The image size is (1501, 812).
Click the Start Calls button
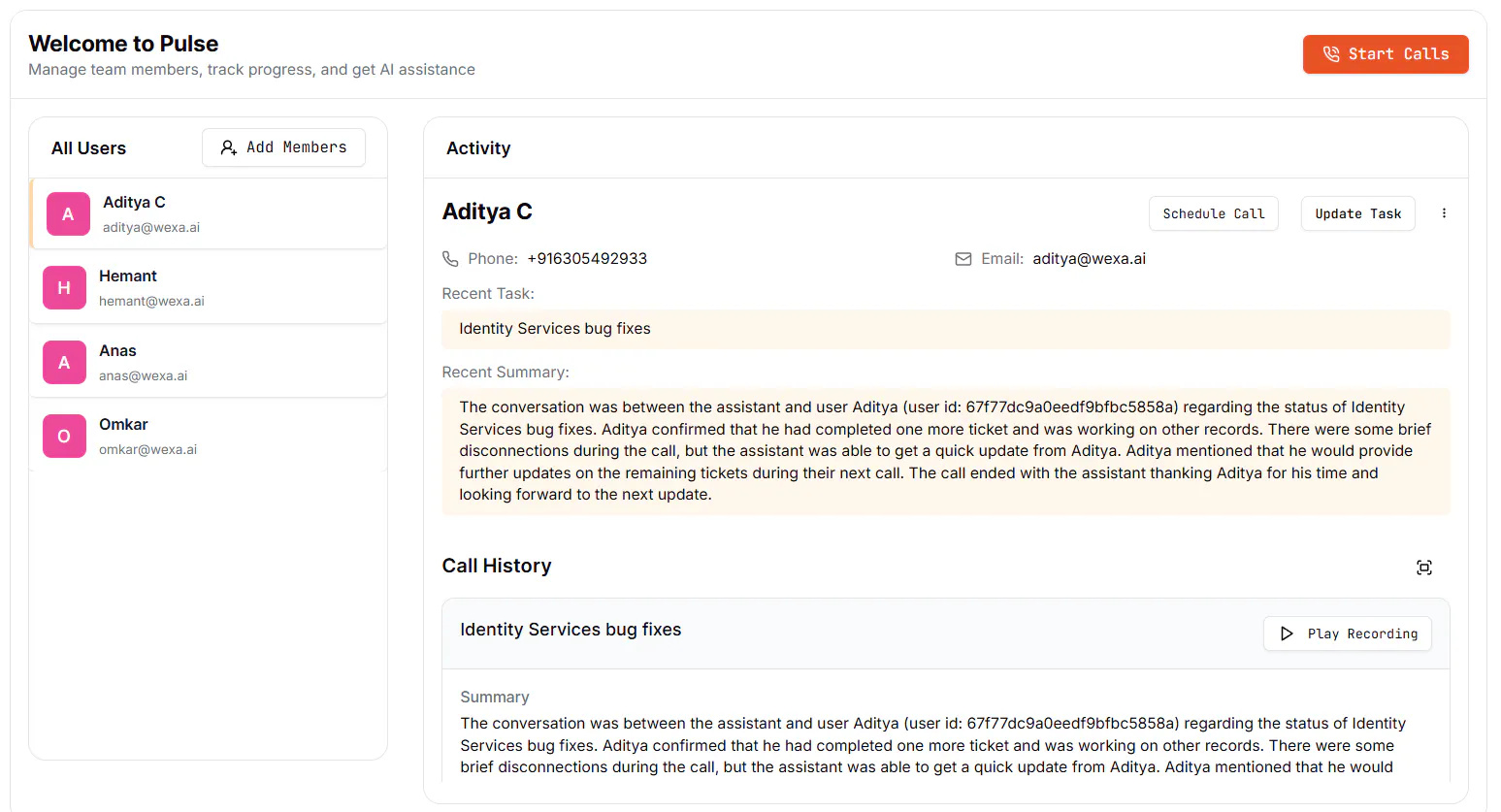point(1385,54)
